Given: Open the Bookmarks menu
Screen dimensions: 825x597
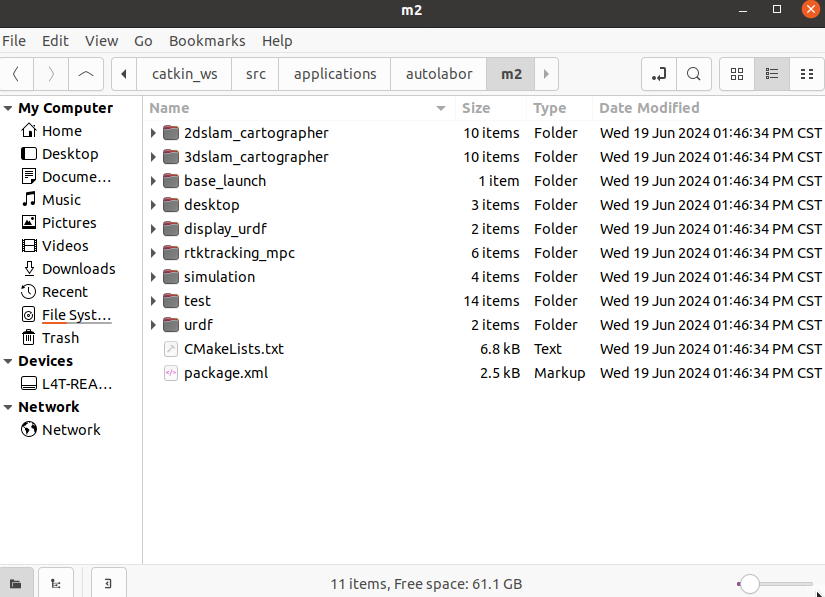Looking at the screenshot, I should pyautogui.click(x=207, y=41).
